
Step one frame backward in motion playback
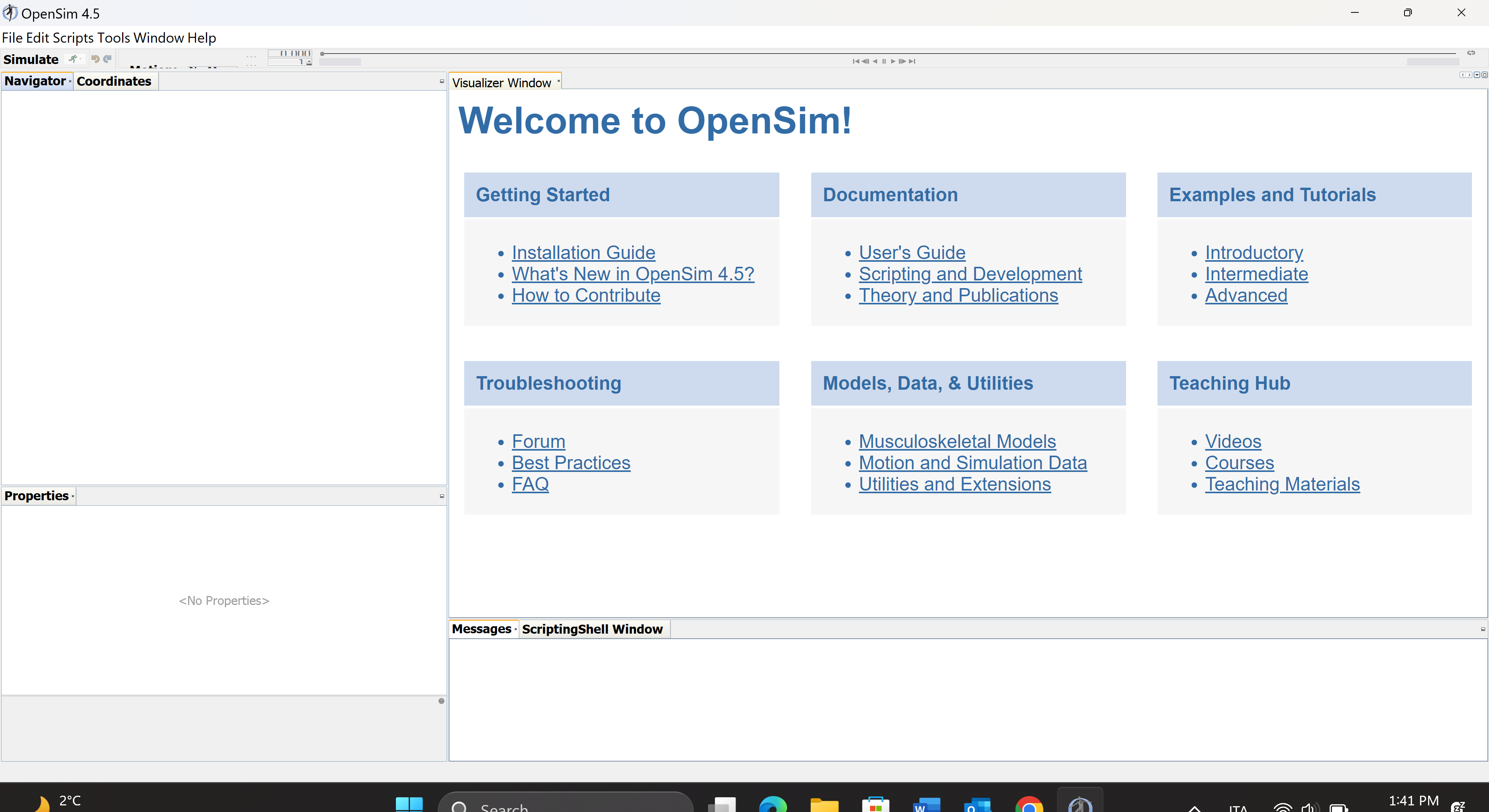click(865, 61)
